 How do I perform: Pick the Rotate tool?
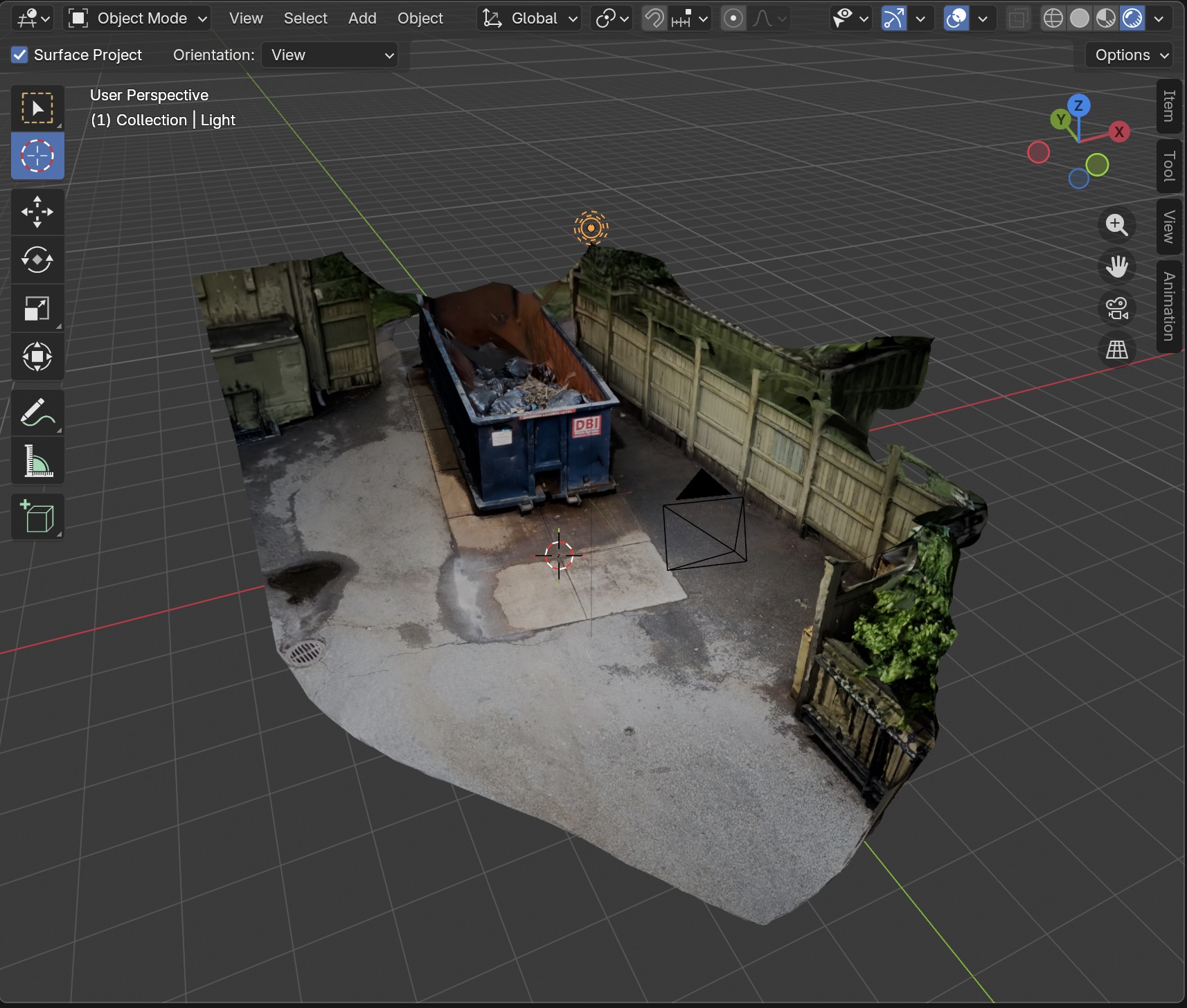tap(37, 260)
